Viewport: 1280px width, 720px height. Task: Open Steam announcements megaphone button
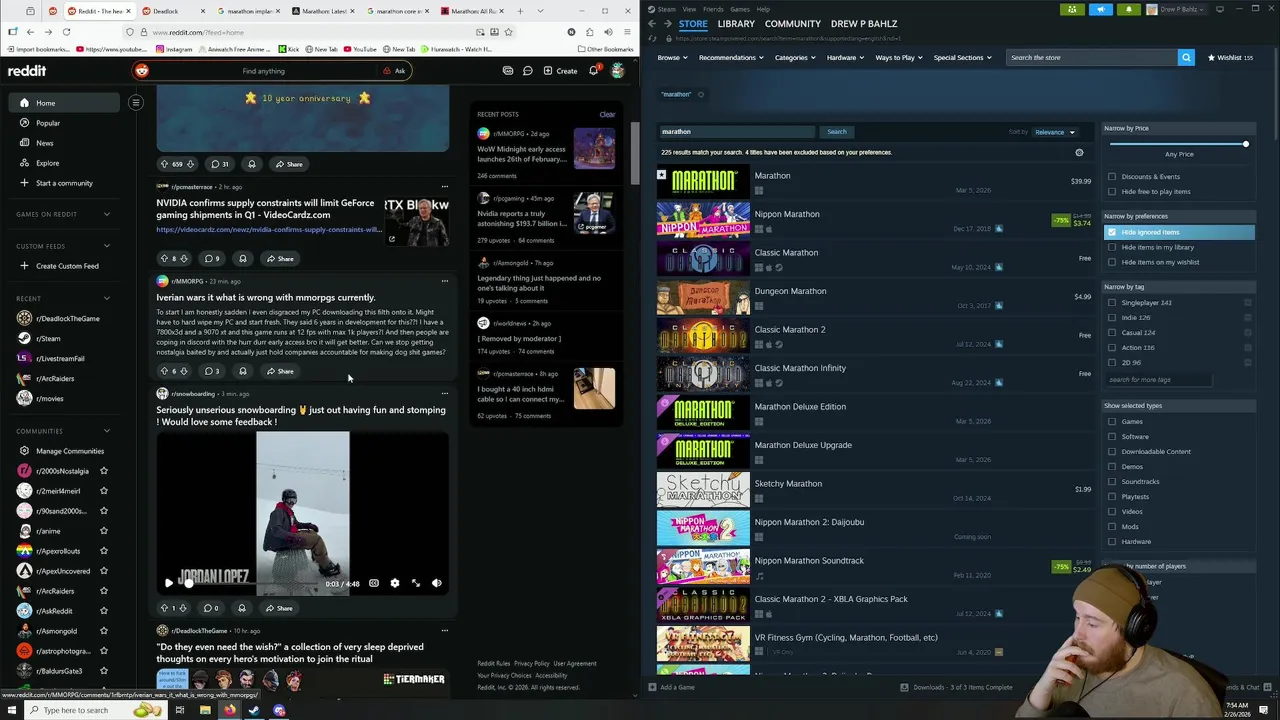coord(1100,9)
